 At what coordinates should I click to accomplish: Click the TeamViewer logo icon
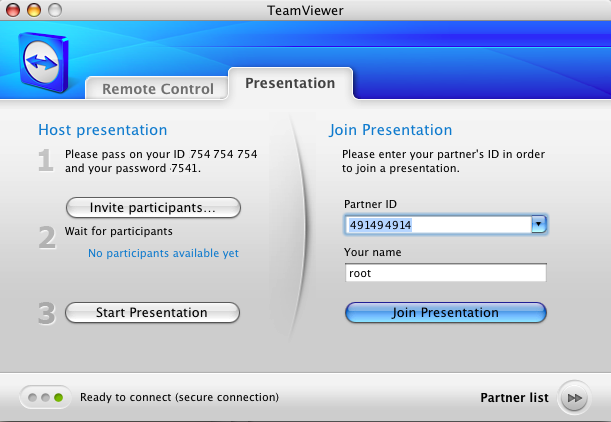click(43, 63)
